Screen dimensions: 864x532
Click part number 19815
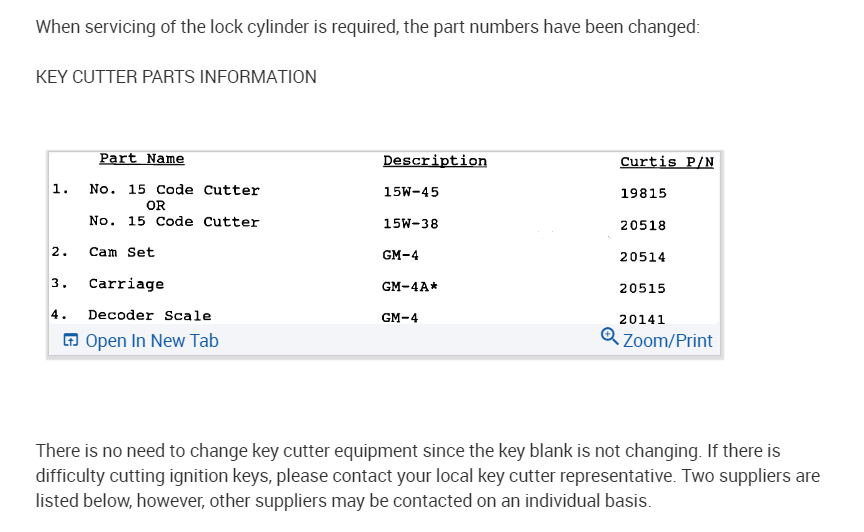click(x=643, y=193)
